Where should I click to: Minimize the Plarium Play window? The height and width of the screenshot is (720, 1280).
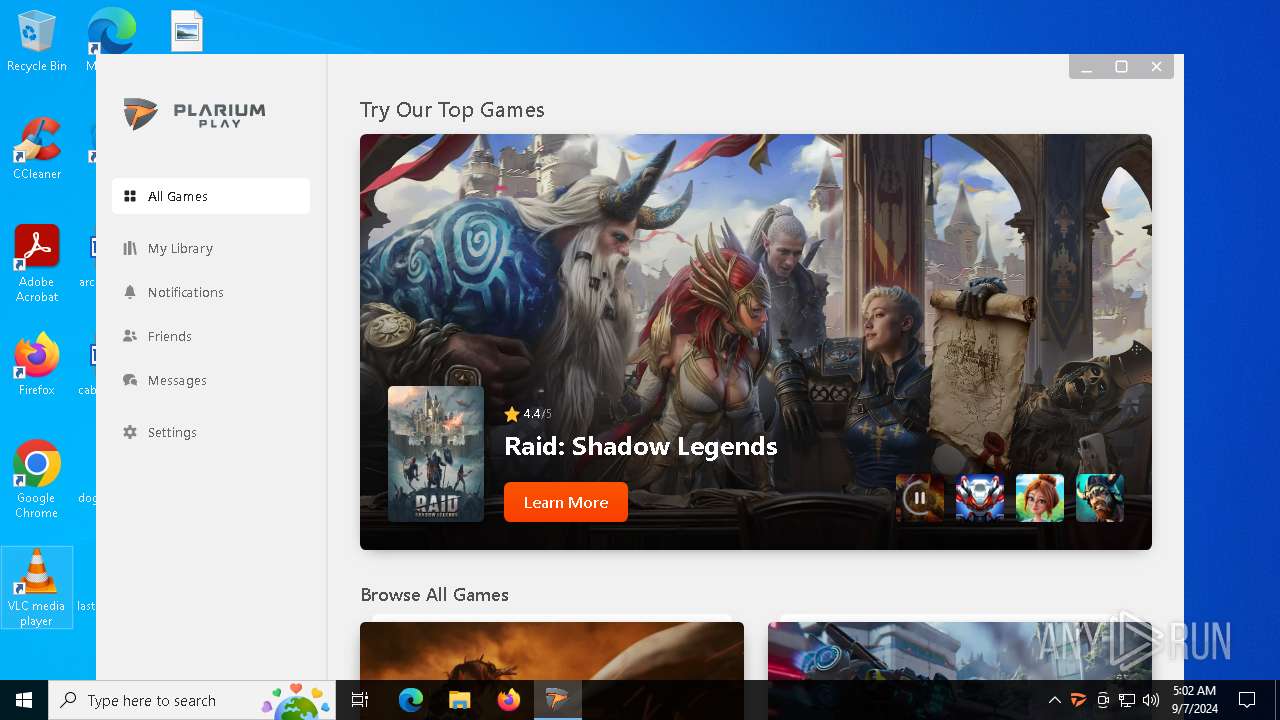click(x=1087, y=67)
